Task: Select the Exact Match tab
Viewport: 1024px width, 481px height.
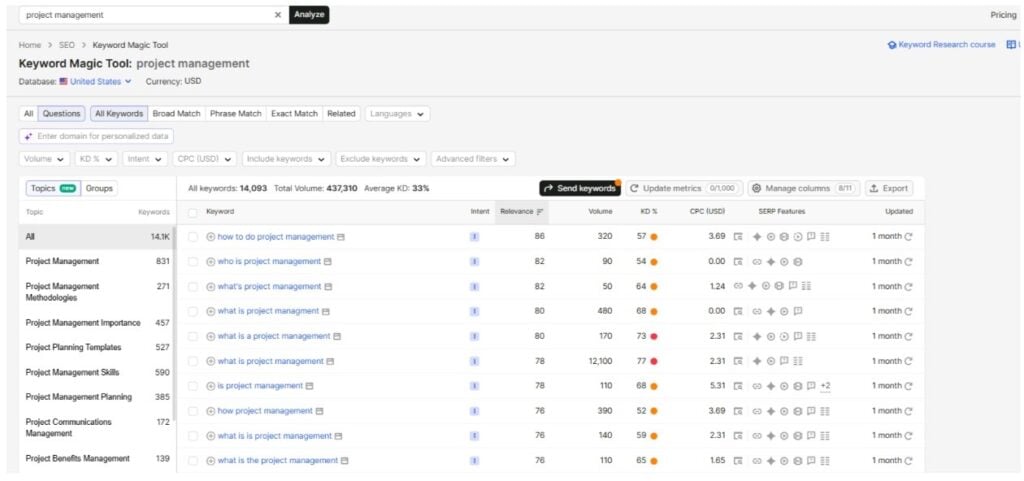Action: point(295,114)
